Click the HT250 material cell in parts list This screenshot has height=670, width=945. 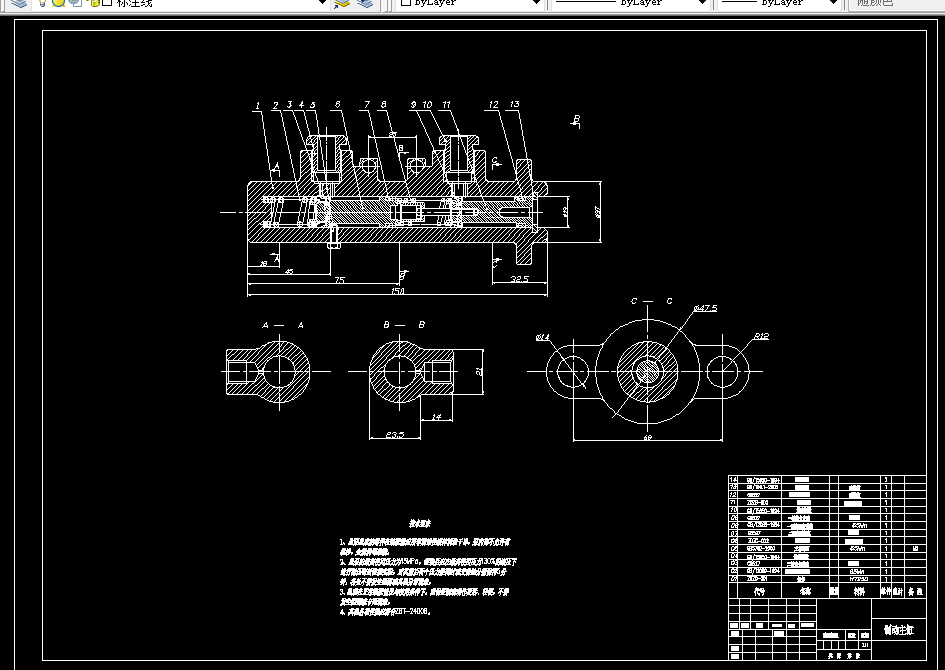tap(858, 578)
